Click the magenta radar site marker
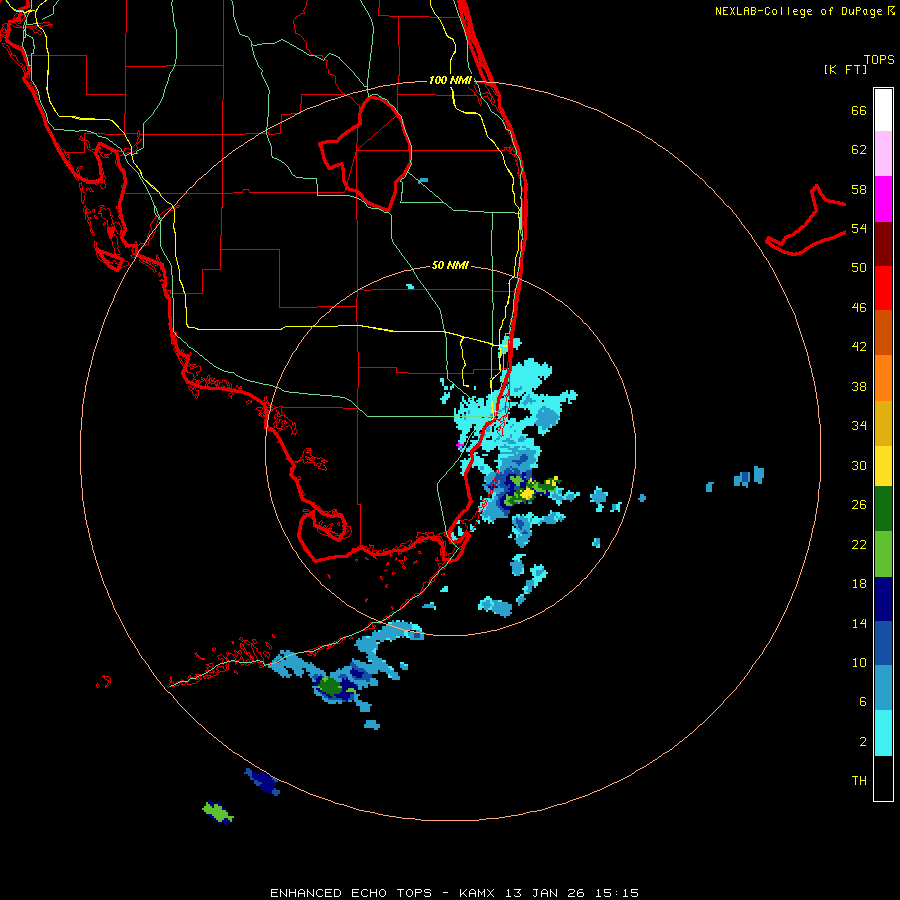 pyautogui.click(x=459, y=445)
